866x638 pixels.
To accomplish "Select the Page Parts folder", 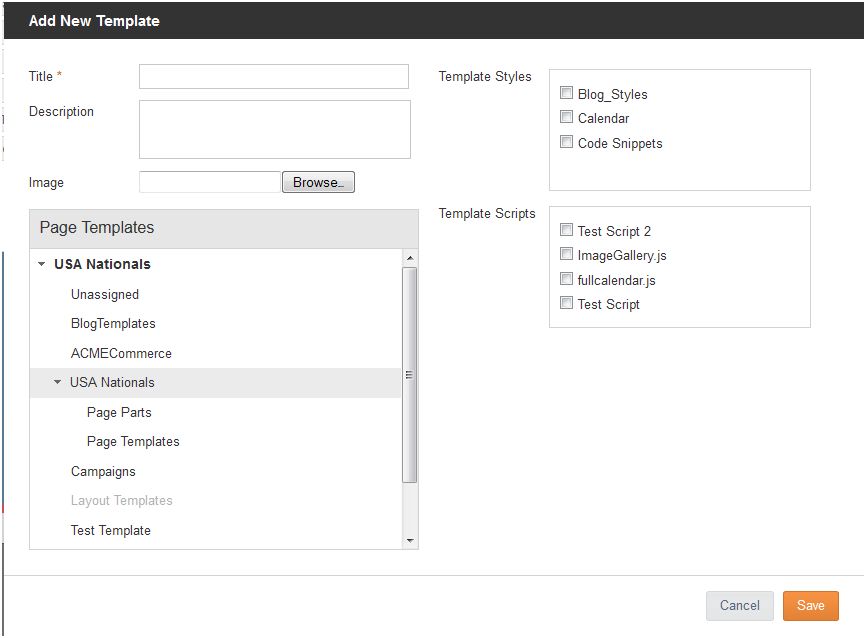I will coord(119,413).
